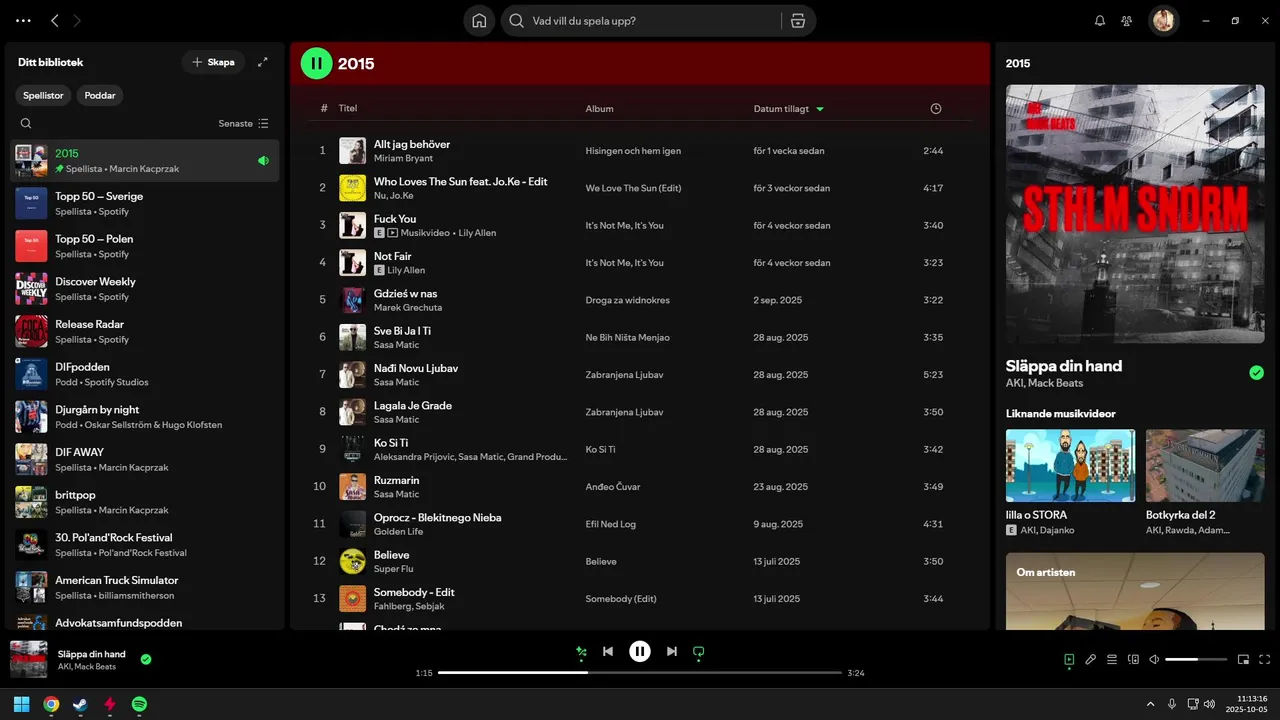The width and height of the screenshot is (1280, 720).
Task: Open the notifications bell
Action: (x=1100, y=21)
